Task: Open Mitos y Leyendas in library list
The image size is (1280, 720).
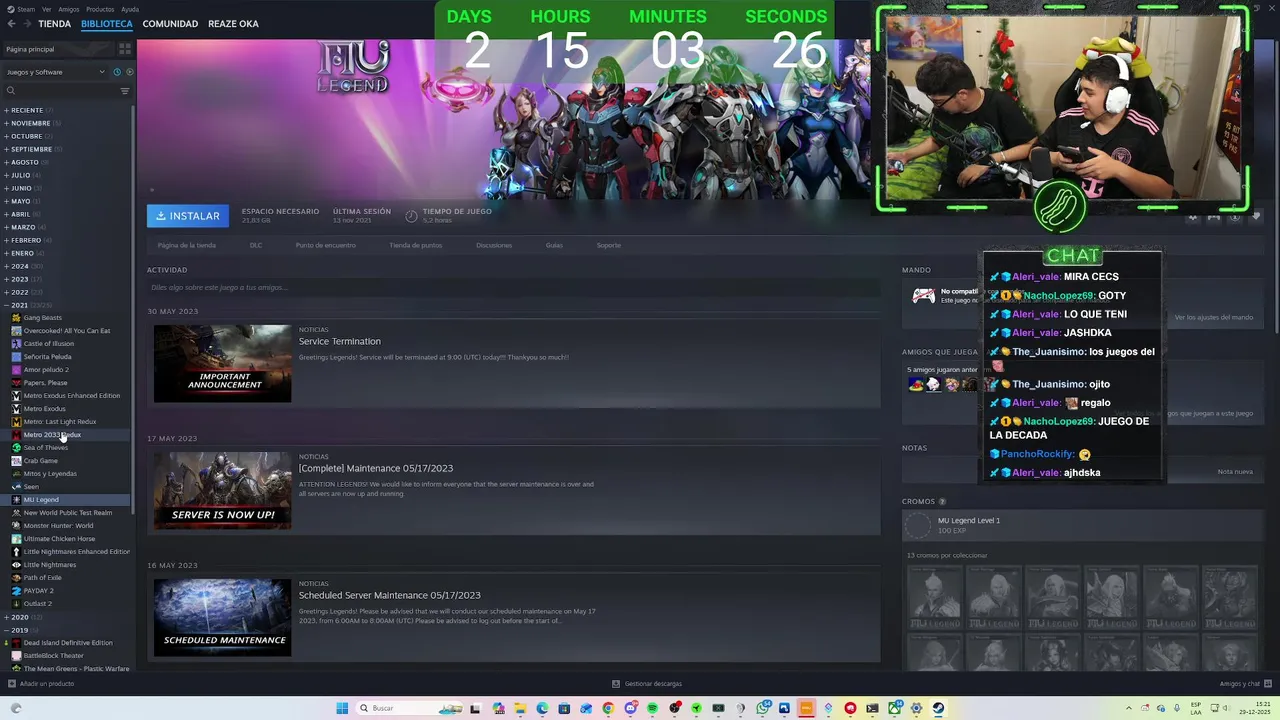Action: (x=50, y=474)
